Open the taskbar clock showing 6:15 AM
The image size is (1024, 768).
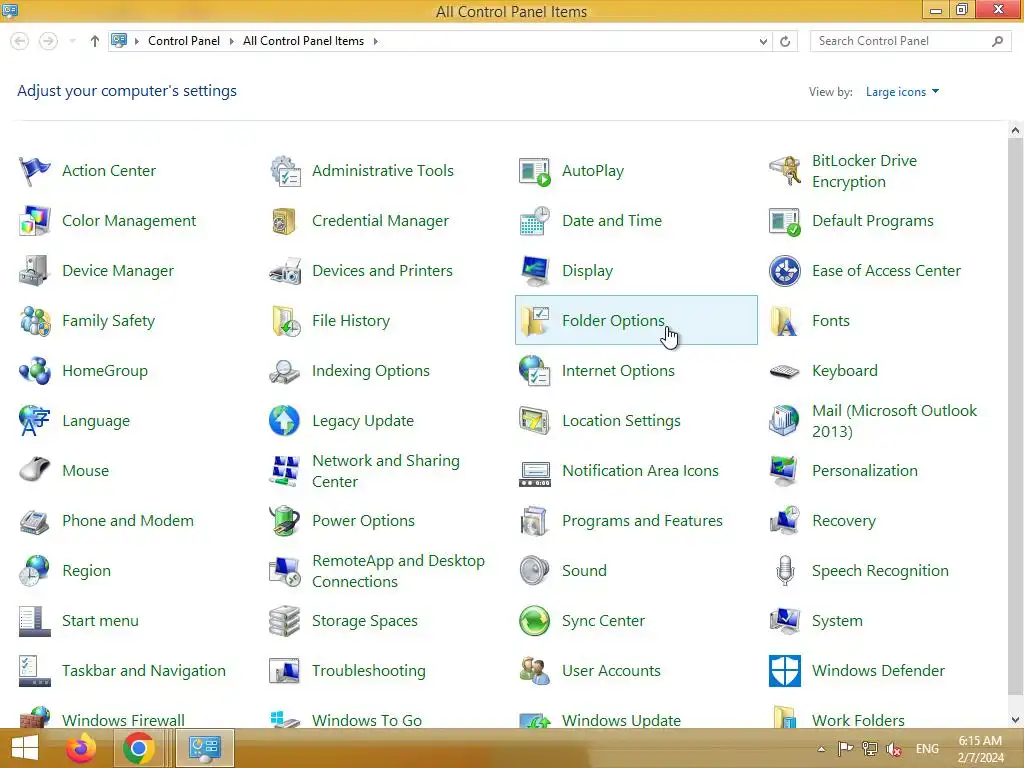980,749
